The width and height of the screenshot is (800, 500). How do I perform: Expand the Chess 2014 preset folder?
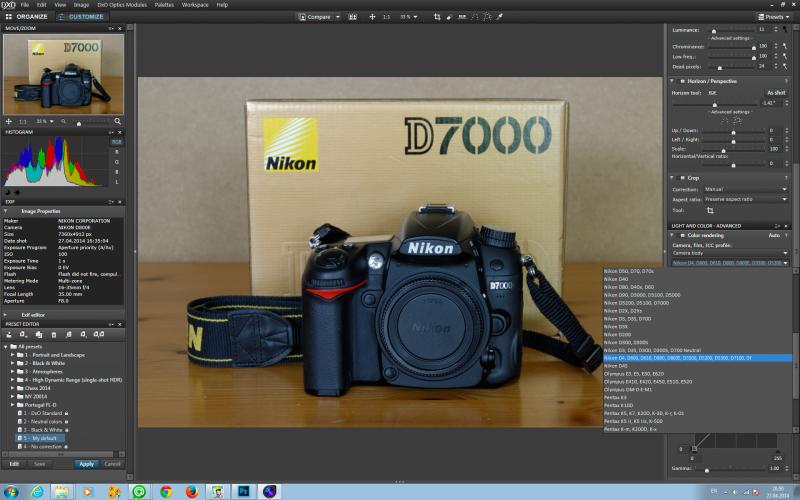pyautogui.click(x=13, y=388)
